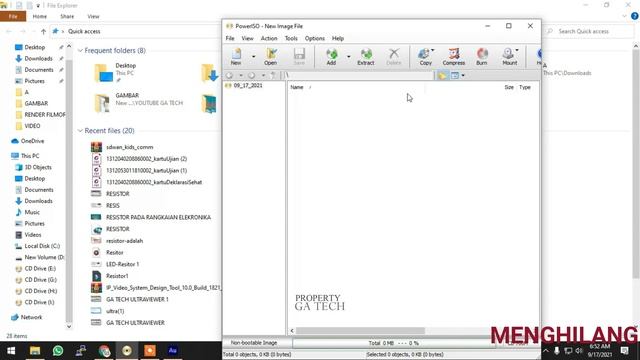This screenshot has height=360, width=640.
Task: Open File Explorer from the taskbar
Action: 35,351
